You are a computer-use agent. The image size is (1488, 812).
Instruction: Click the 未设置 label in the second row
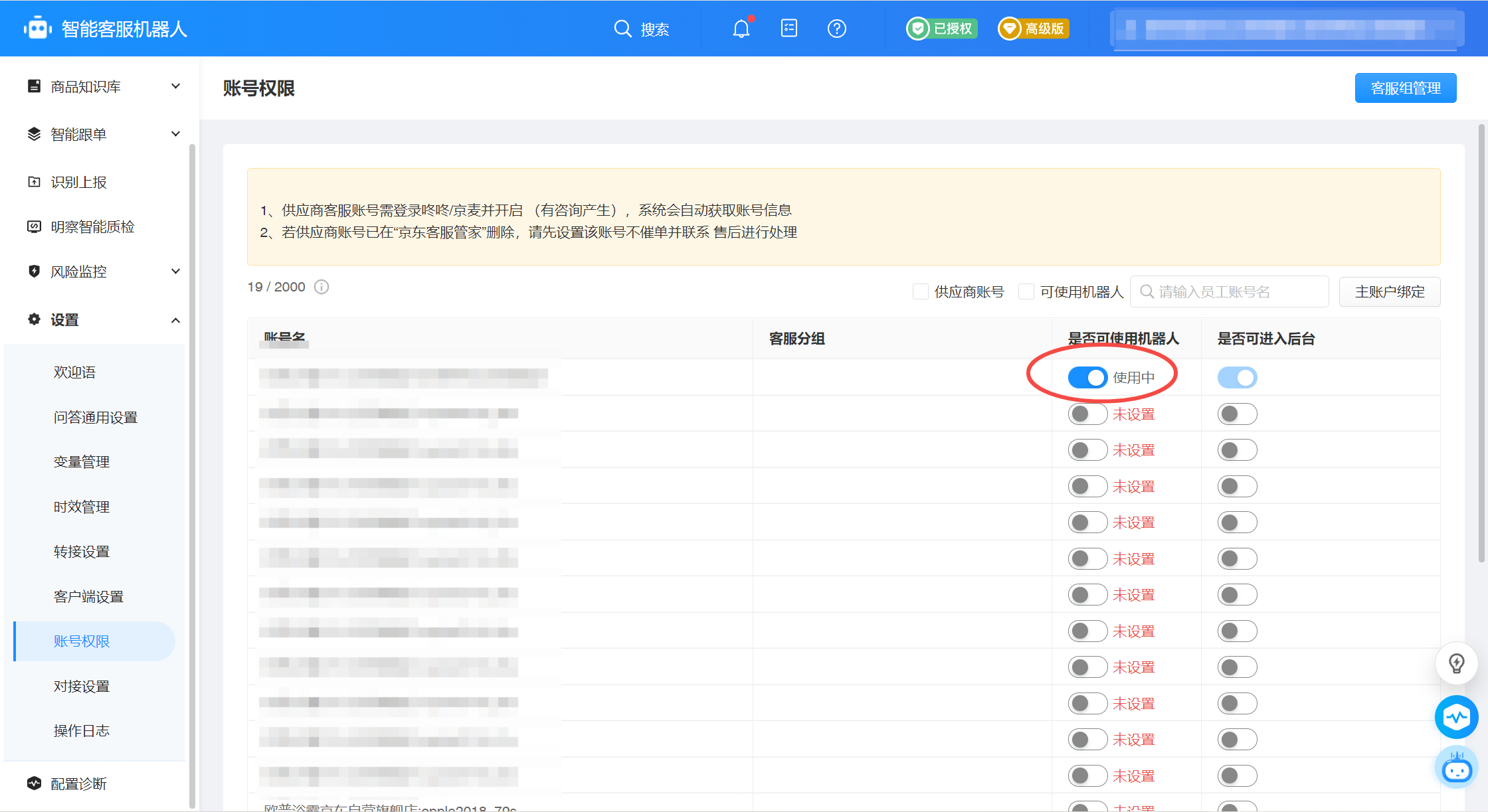click(x=1134, y=414)
